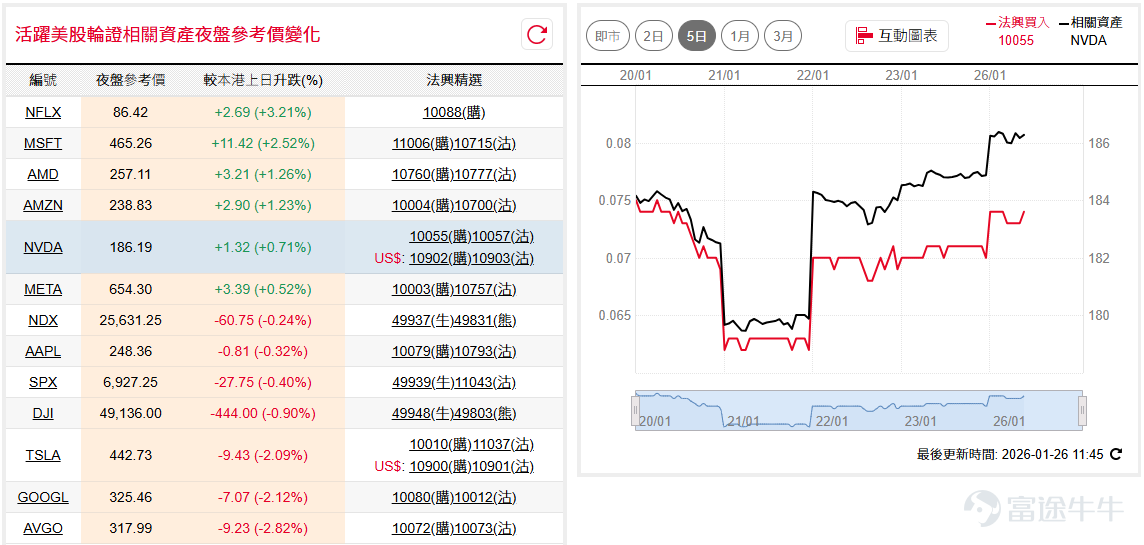Screen dimensions: 1144x545
Task: Open warrant 10004(購) for AMZN
Action: coord(422,206)
